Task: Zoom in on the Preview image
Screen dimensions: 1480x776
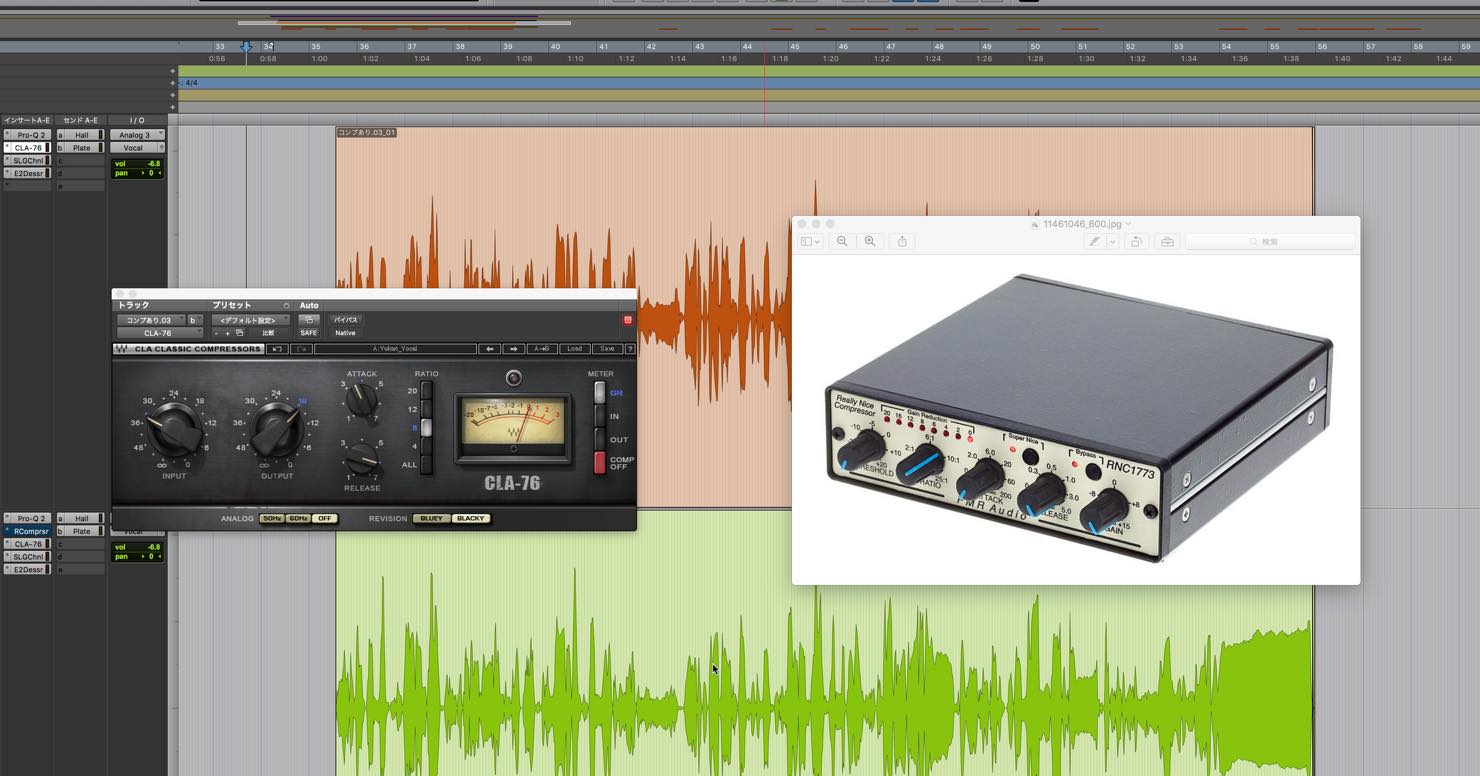Action: tap(870, 241)
